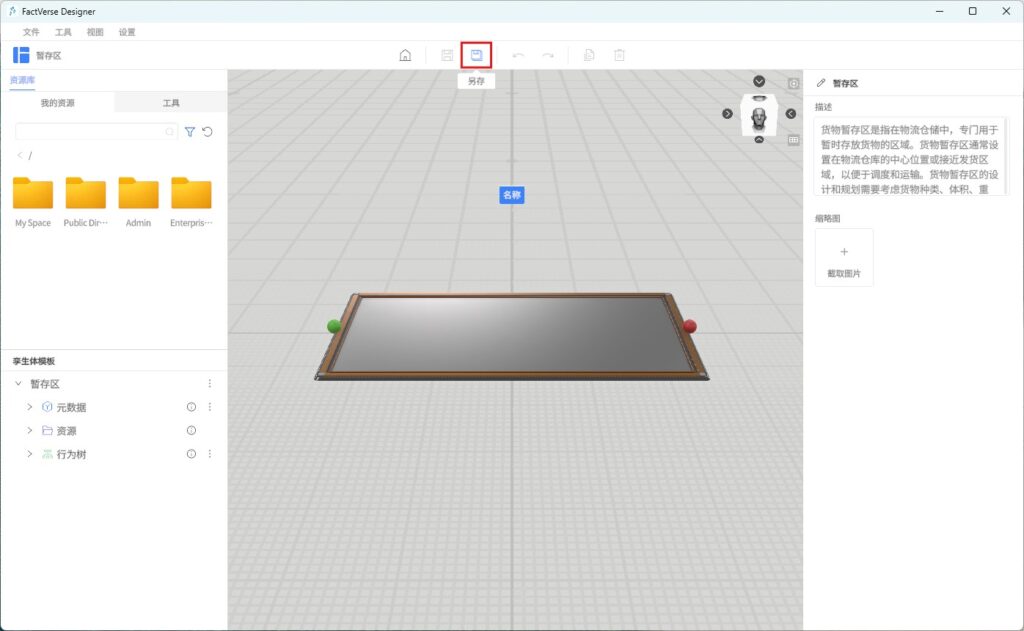Click the focus target icon at the viewport's top-right
This screenshot has width=1024, height=631.
click(794, 84)
